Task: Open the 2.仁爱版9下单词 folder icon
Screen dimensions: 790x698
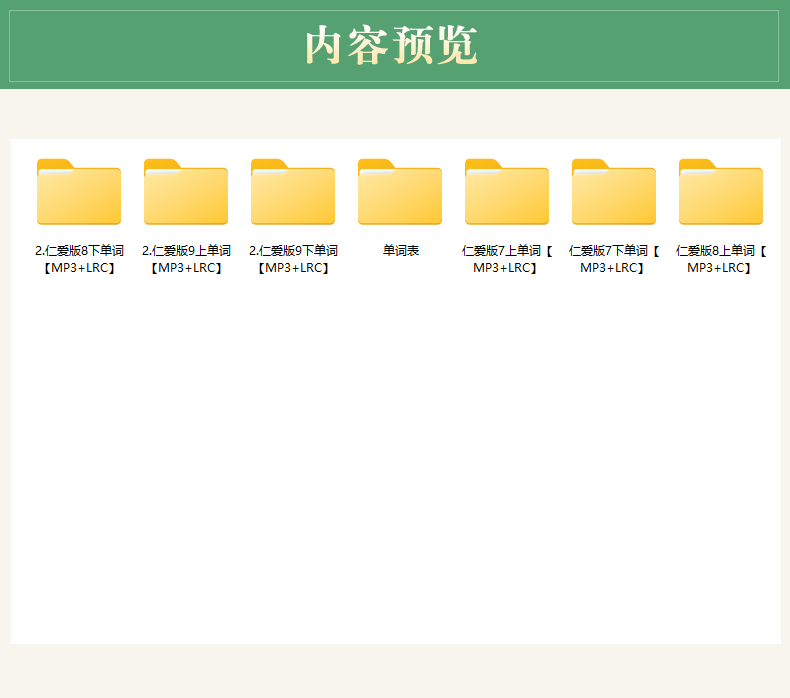Action: click(x=293, y=192)
